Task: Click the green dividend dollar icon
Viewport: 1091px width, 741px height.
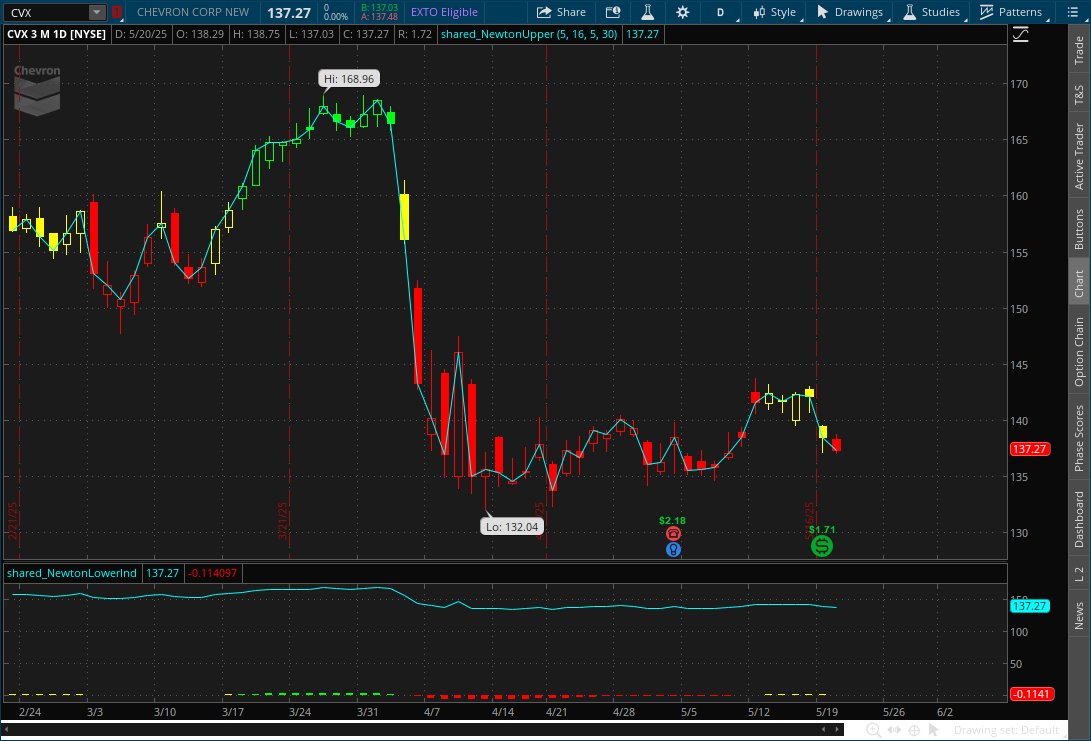Action: click(x=822, y=546)
